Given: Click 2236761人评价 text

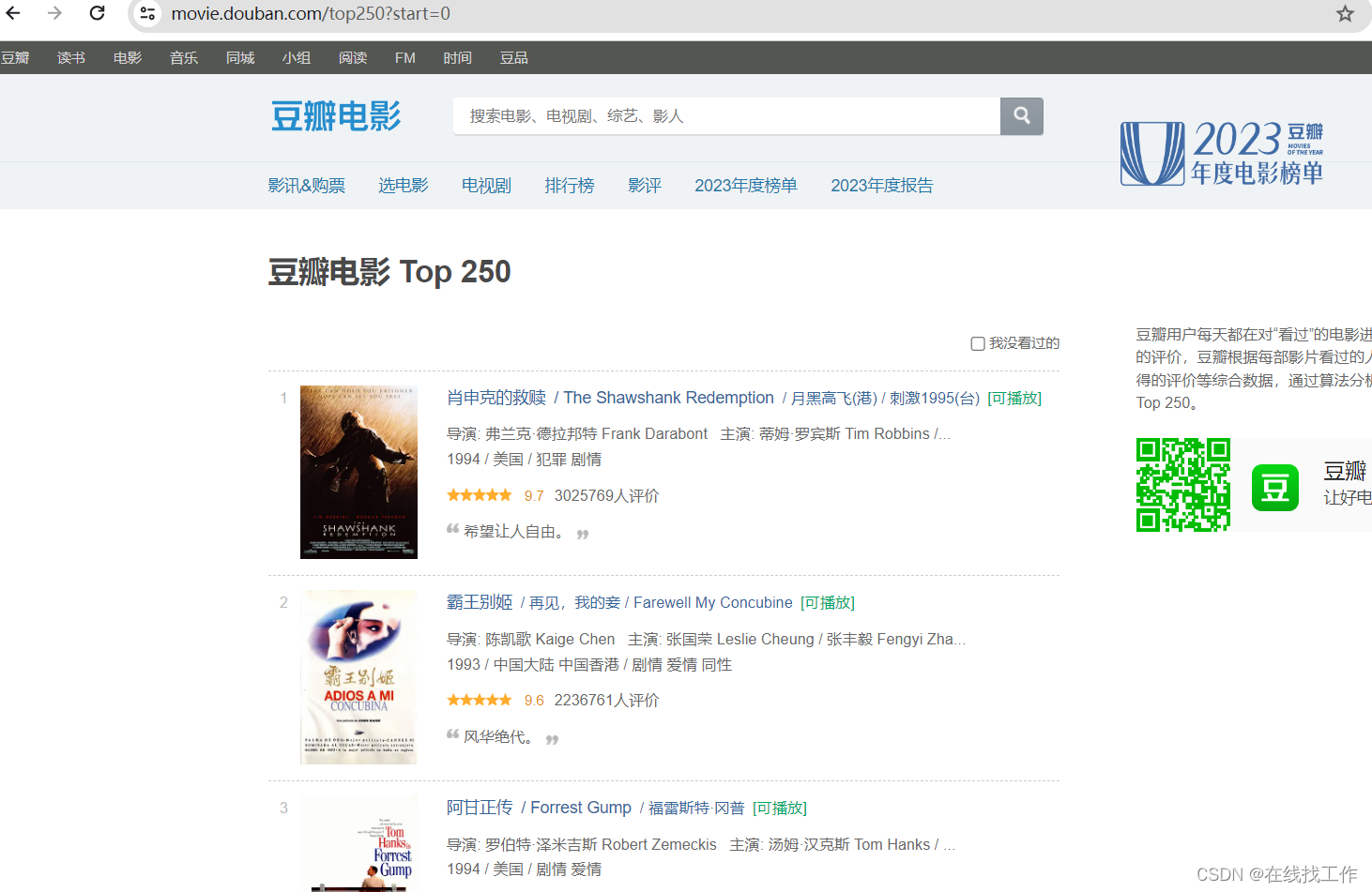Looking at the screenshot, I should coord(607,700).
